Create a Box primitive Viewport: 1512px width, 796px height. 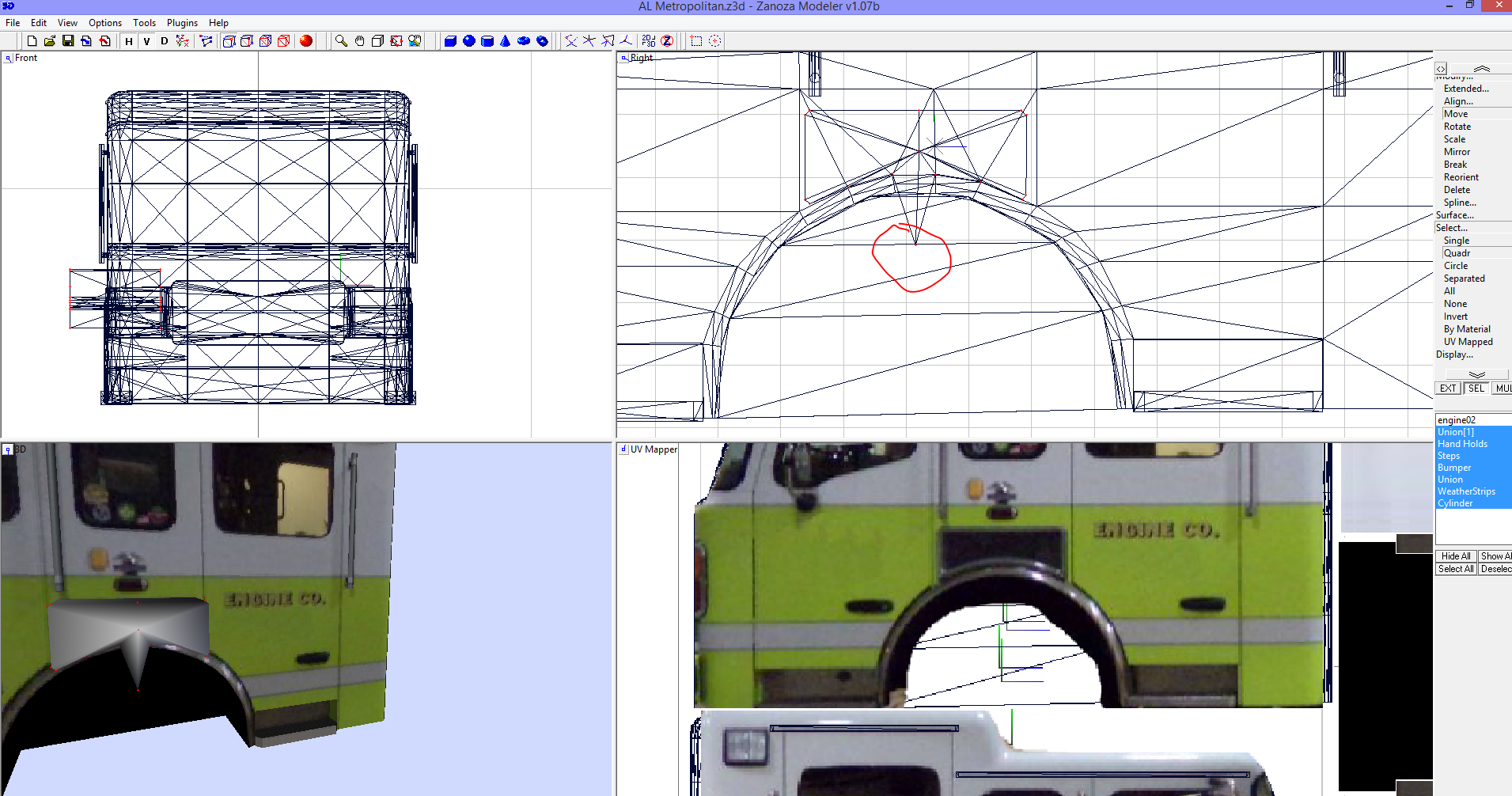[451, 40]
